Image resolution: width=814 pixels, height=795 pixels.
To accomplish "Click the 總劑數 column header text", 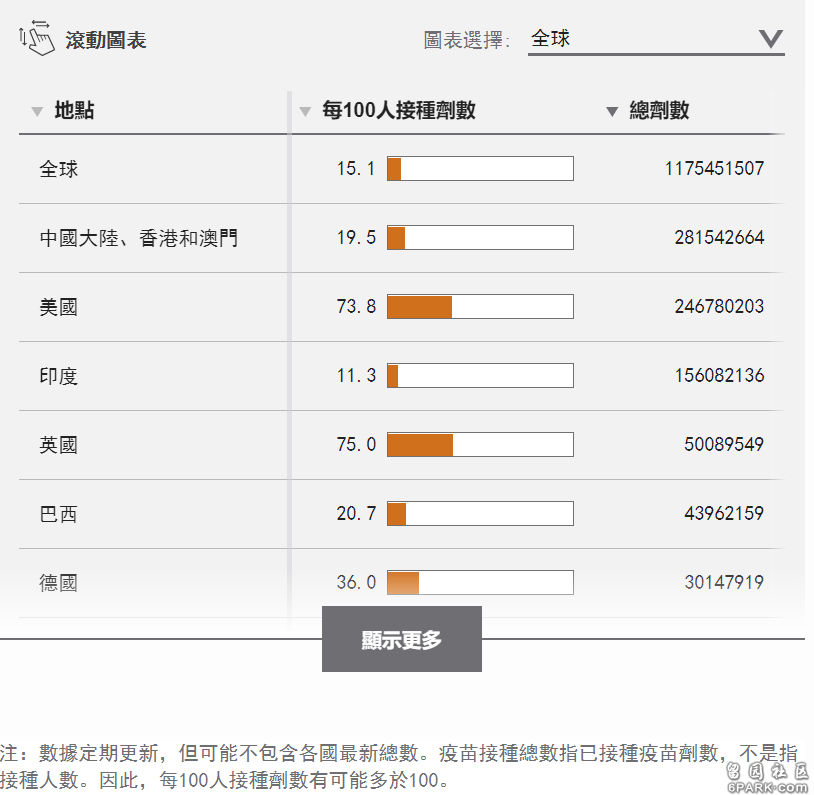I will [659, 110].
